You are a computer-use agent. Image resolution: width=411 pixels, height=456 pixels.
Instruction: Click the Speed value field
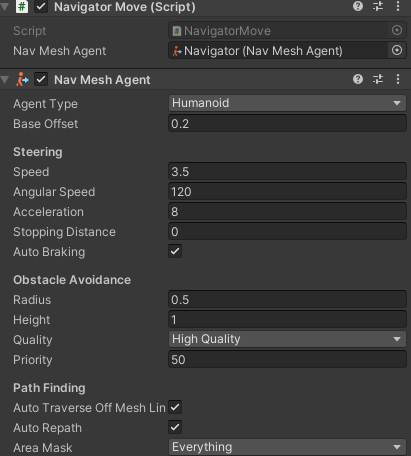pos(287,172)
